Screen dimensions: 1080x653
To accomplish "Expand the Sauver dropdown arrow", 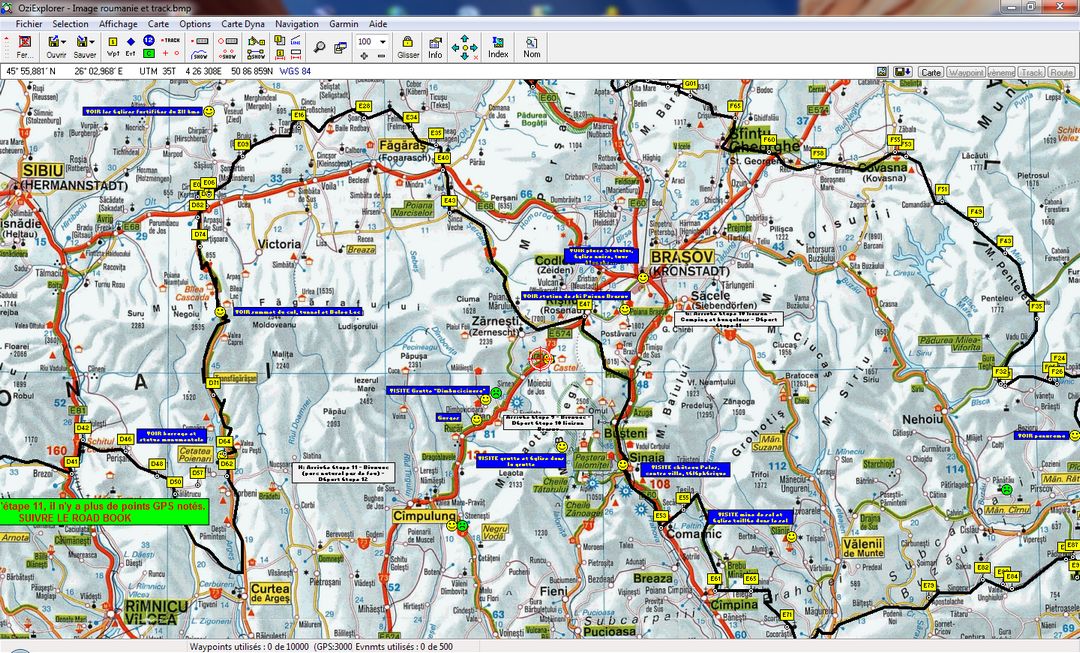I will pyautogui.click(x=93, y=43).
